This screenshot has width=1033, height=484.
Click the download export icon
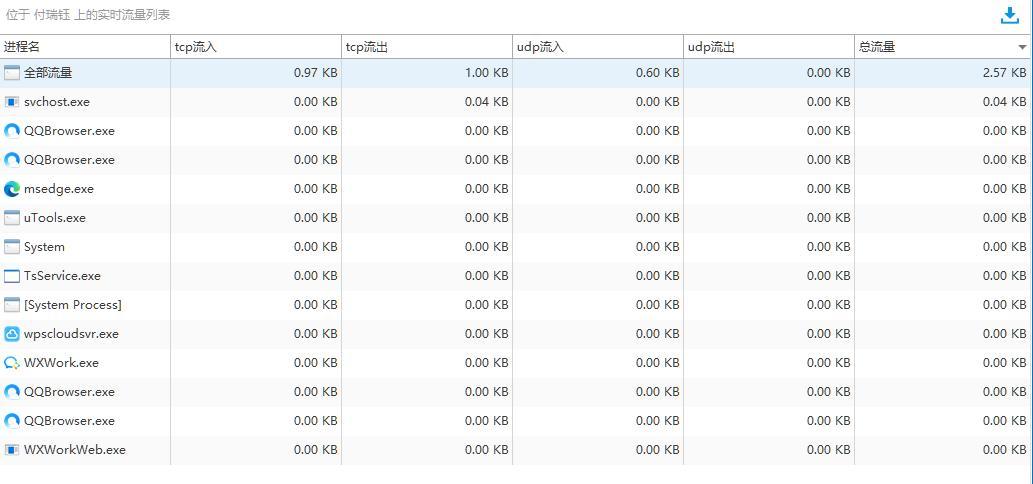1009,15
